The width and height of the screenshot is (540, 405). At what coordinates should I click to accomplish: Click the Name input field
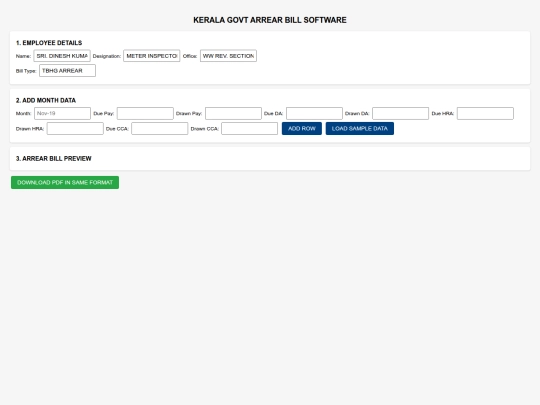(x=62, y=56)
